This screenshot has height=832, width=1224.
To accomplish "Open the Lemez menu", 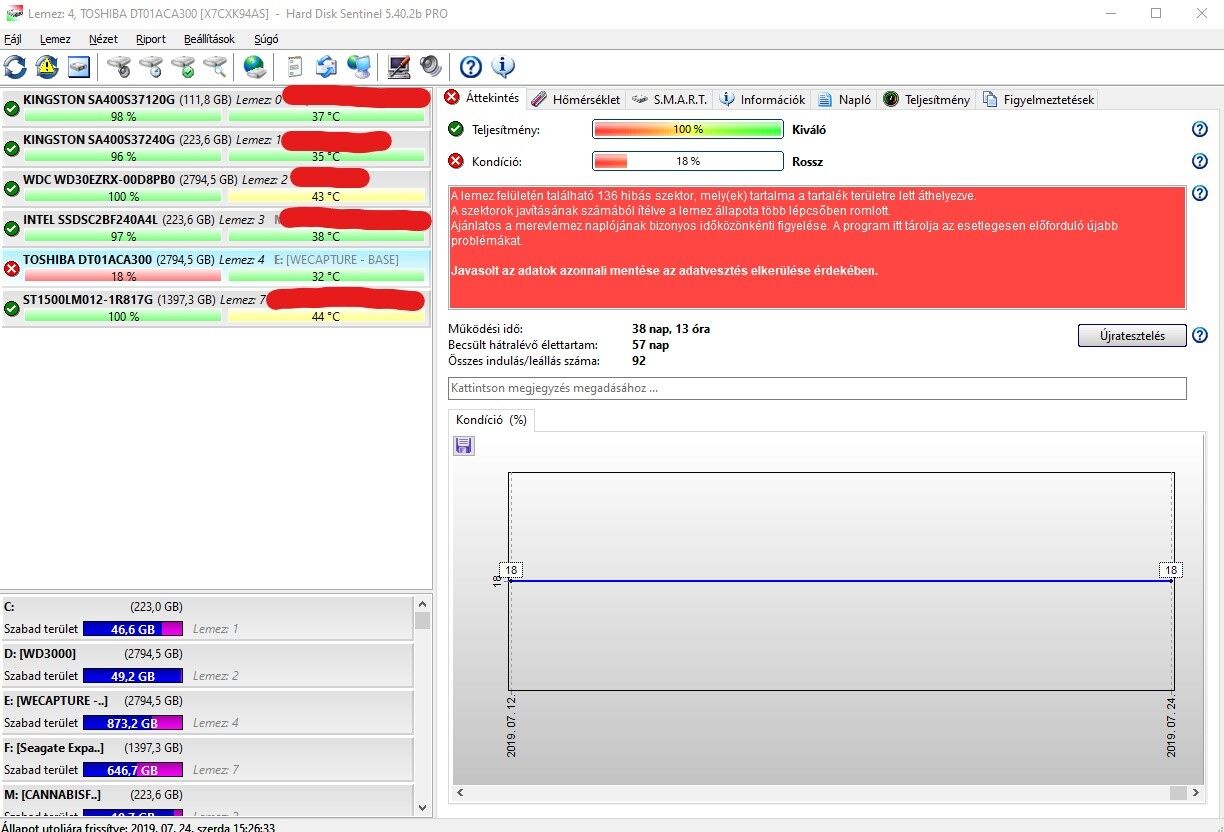I will 55,39.
